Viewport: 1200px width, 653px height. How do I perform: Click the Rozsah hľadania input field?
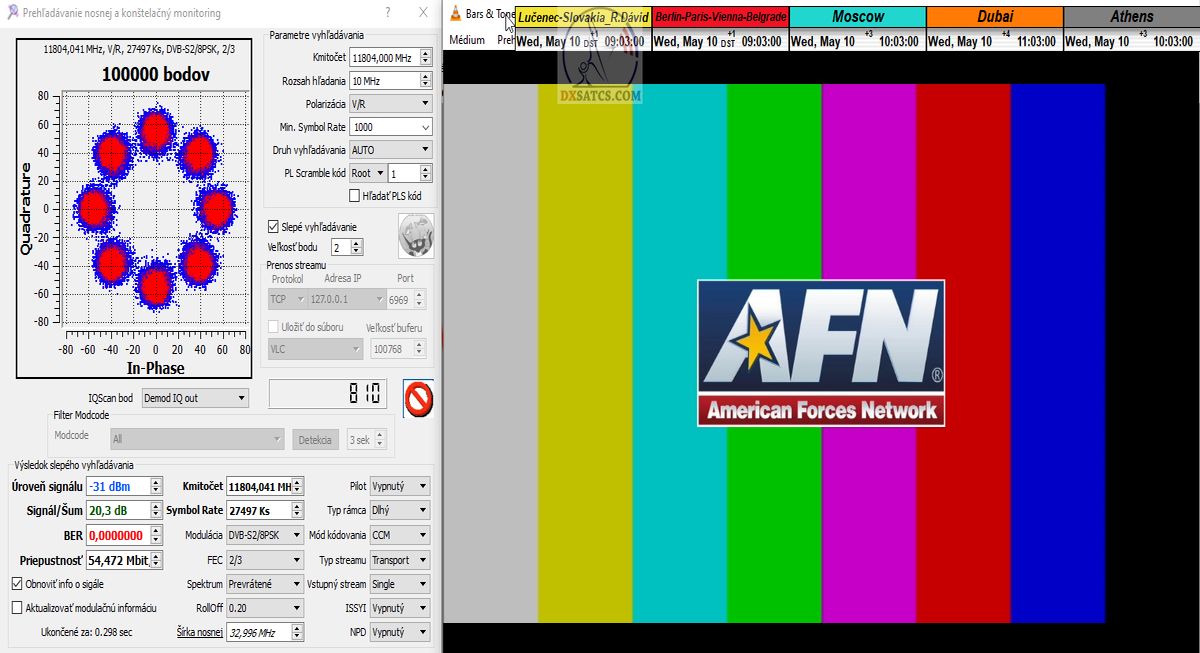tap(382, 81)
